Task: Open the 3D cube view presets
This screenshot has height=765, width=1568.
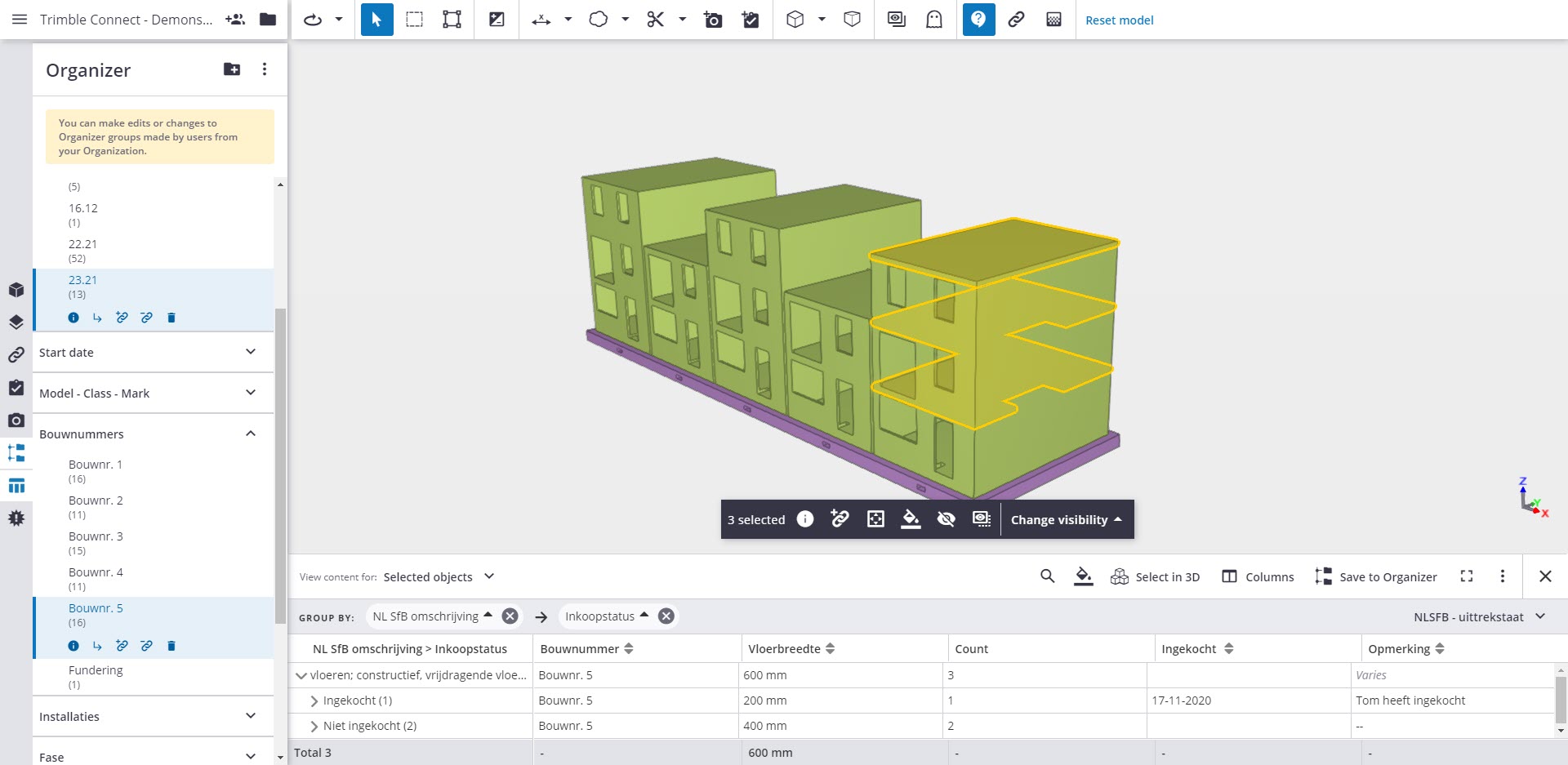Action: coord(795,20)
